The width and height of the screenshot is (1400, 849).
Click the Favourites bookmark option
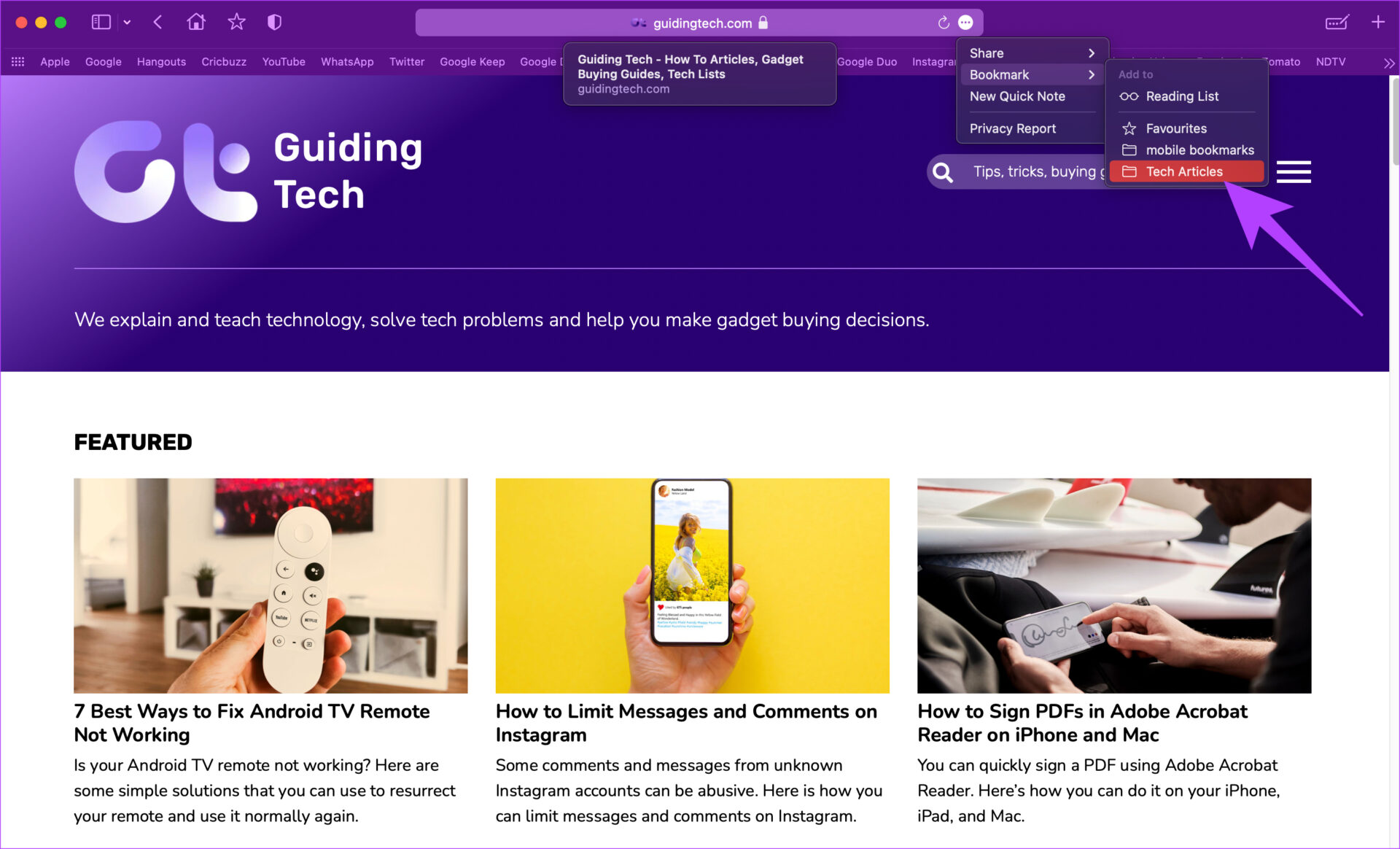pos(1177,128)
